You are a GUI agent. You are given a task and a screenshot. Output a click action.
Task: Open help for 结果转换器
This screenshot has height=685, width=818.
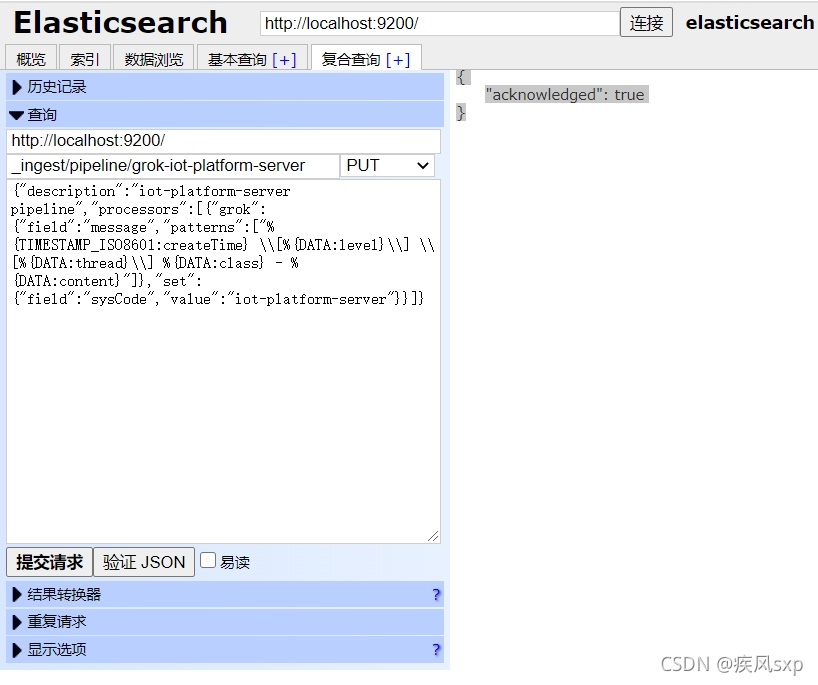436,595
